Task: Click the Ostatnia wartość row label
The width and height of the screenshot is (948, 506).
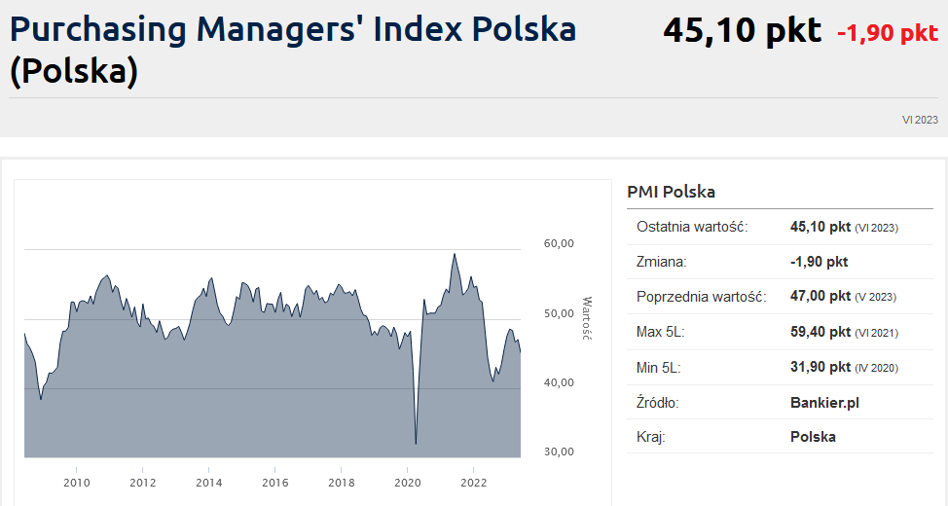Action: (692, 227)
